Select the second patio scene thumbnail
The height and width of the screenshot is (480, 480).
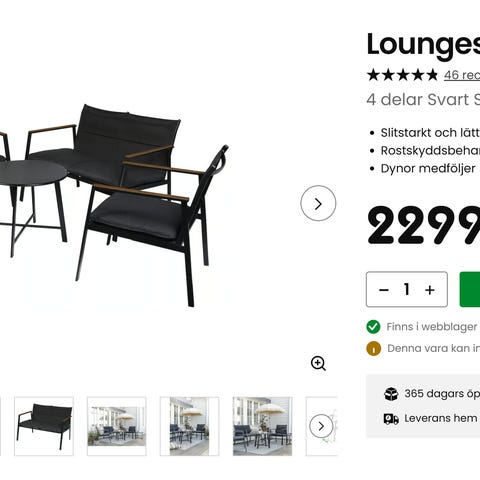117,426
